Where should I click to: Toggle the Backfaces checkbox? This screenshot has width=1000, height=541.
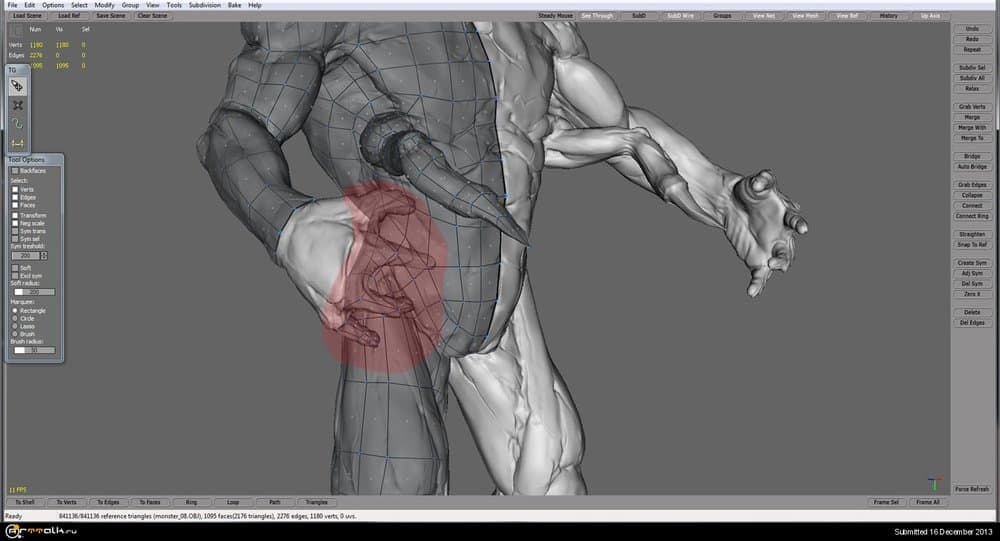coord(15,171)
